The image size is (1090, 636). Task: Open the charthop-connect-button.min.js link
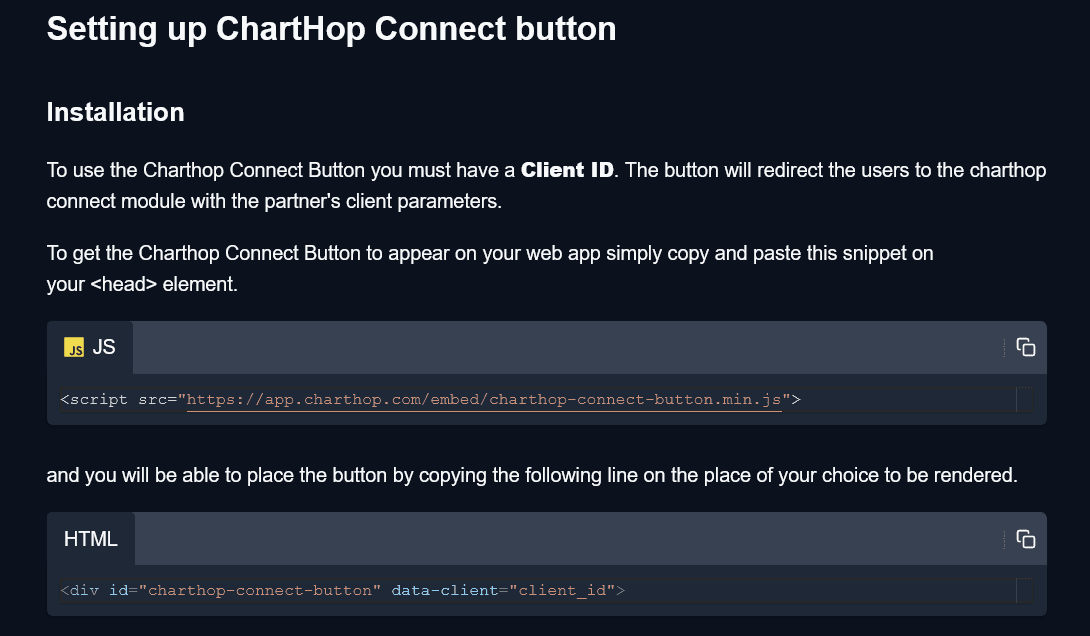point(485,399)
